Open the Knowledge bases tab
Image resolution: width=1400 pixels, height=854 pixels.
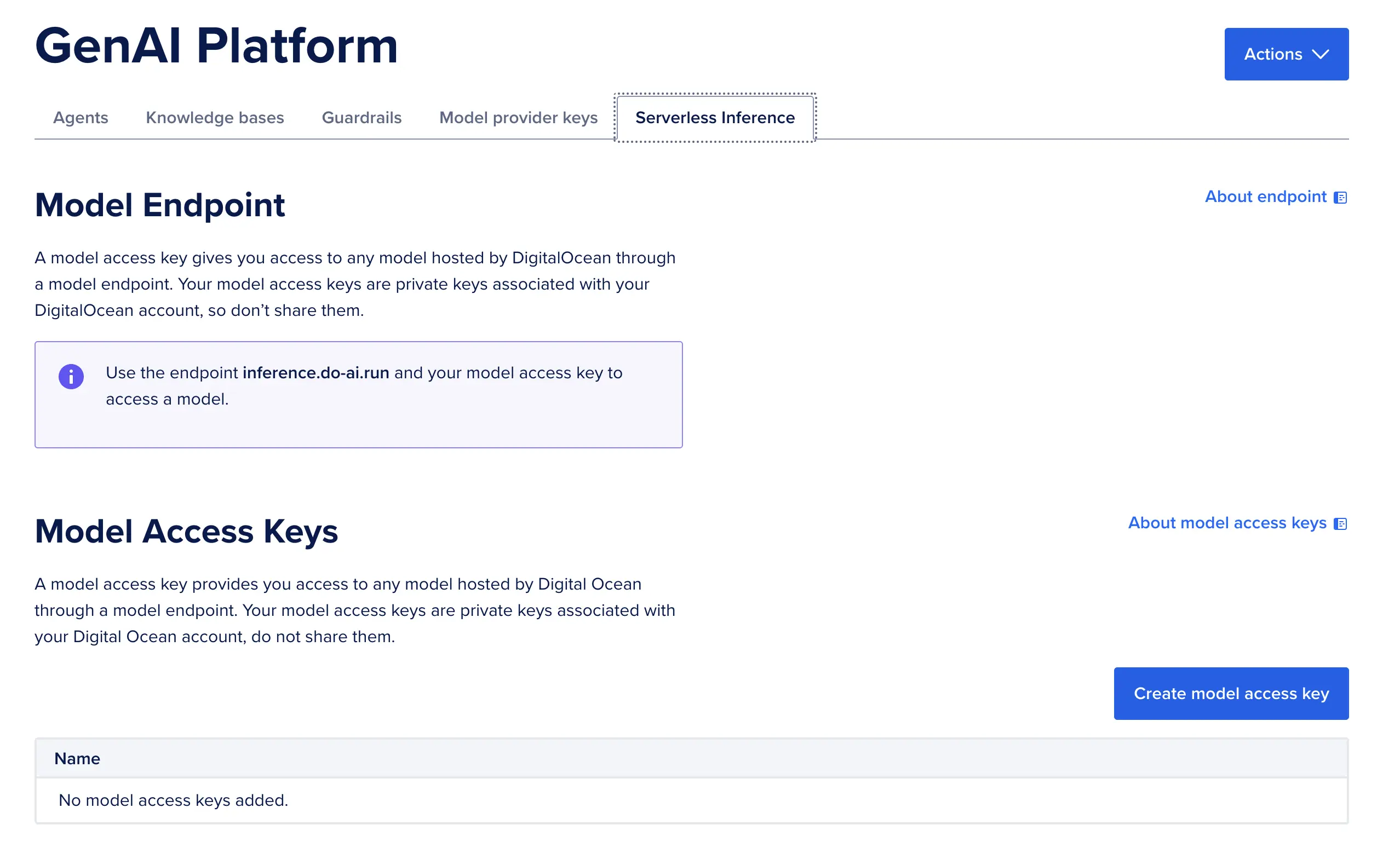(215, 118)
